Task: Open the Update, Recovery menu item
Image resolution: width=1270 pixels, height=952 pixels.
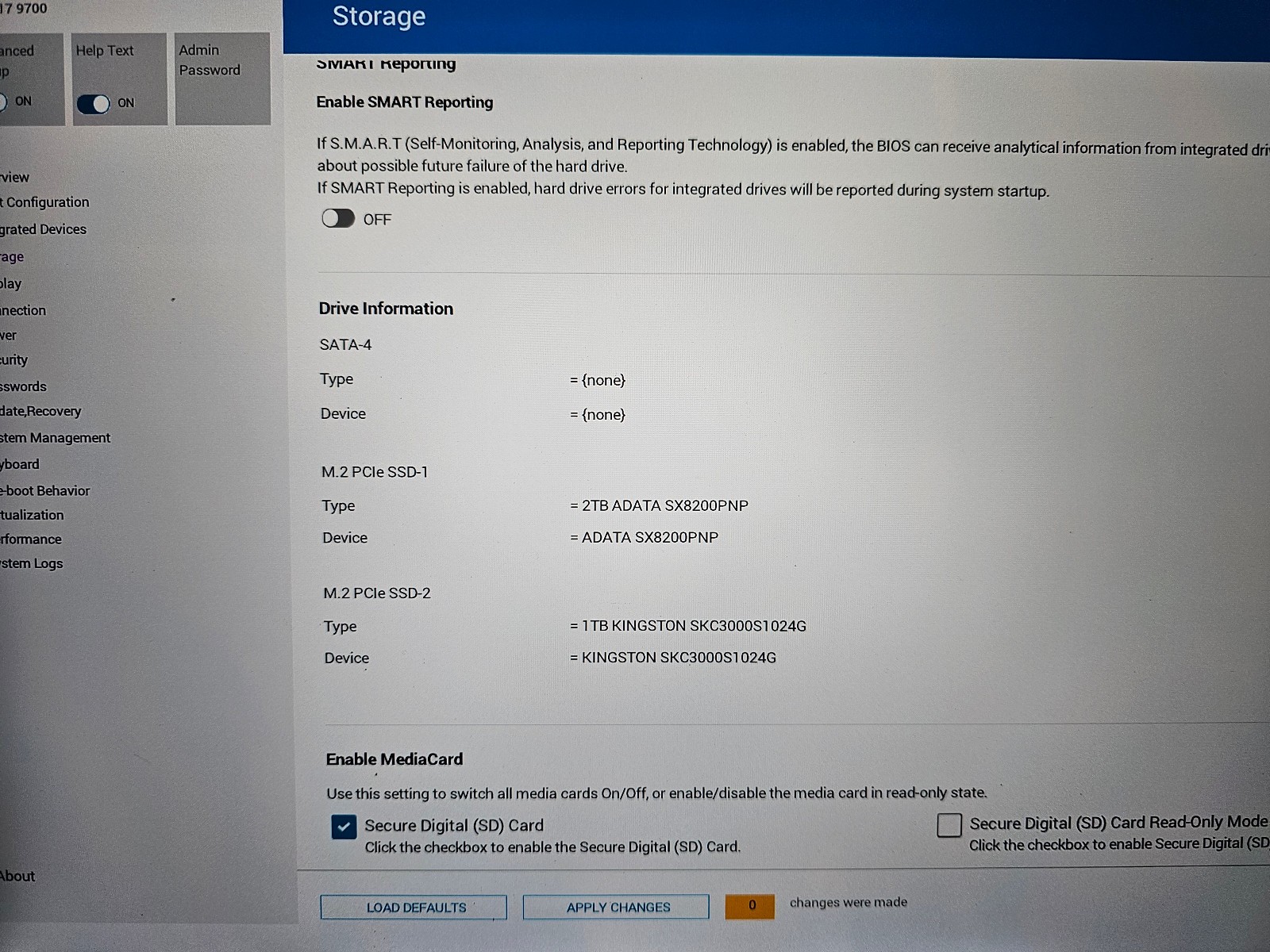Action: [40, 411]
